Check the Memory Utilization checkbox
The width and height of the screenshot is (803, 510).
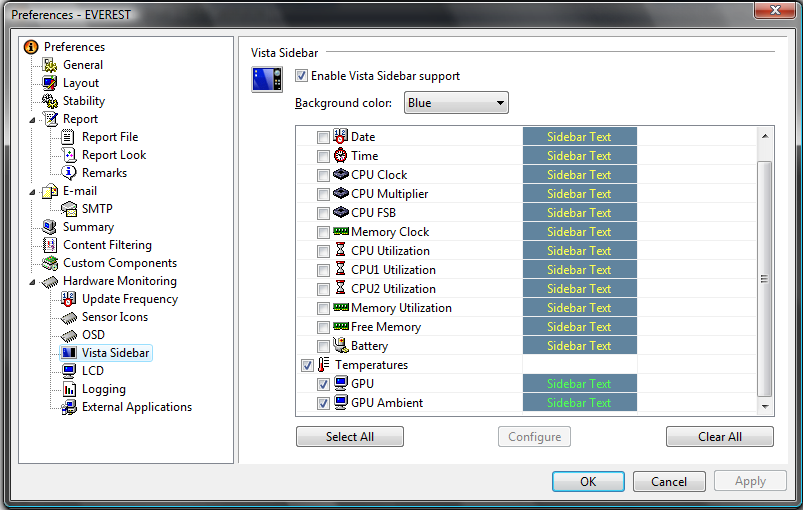pyautogui.click(x=323, y=308)
